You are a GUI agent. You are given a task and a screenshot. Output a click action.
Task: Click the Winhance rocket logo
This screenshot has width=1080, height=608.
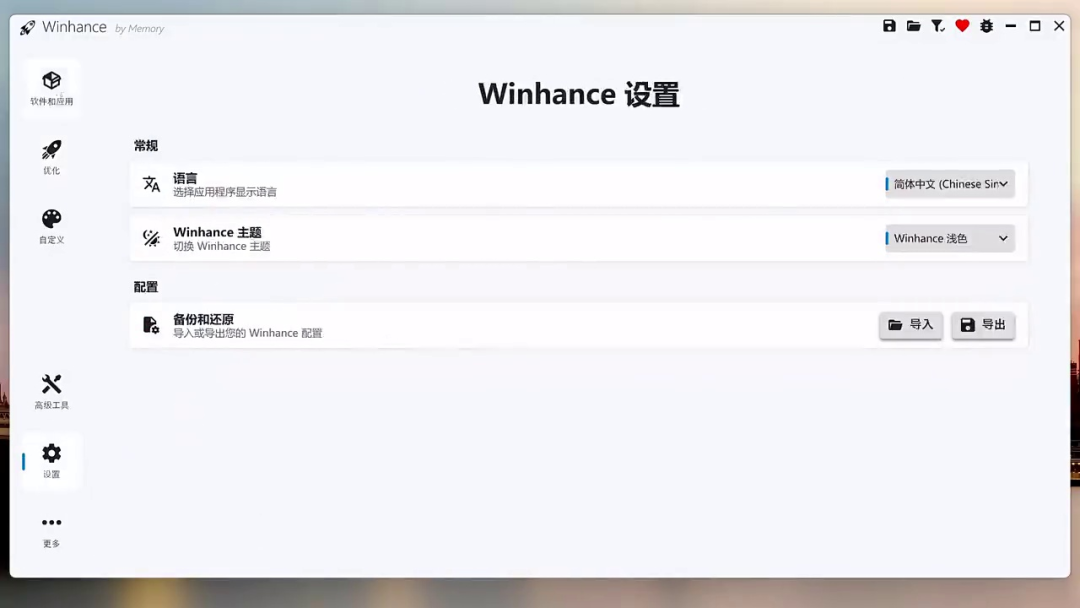(28, 28)
